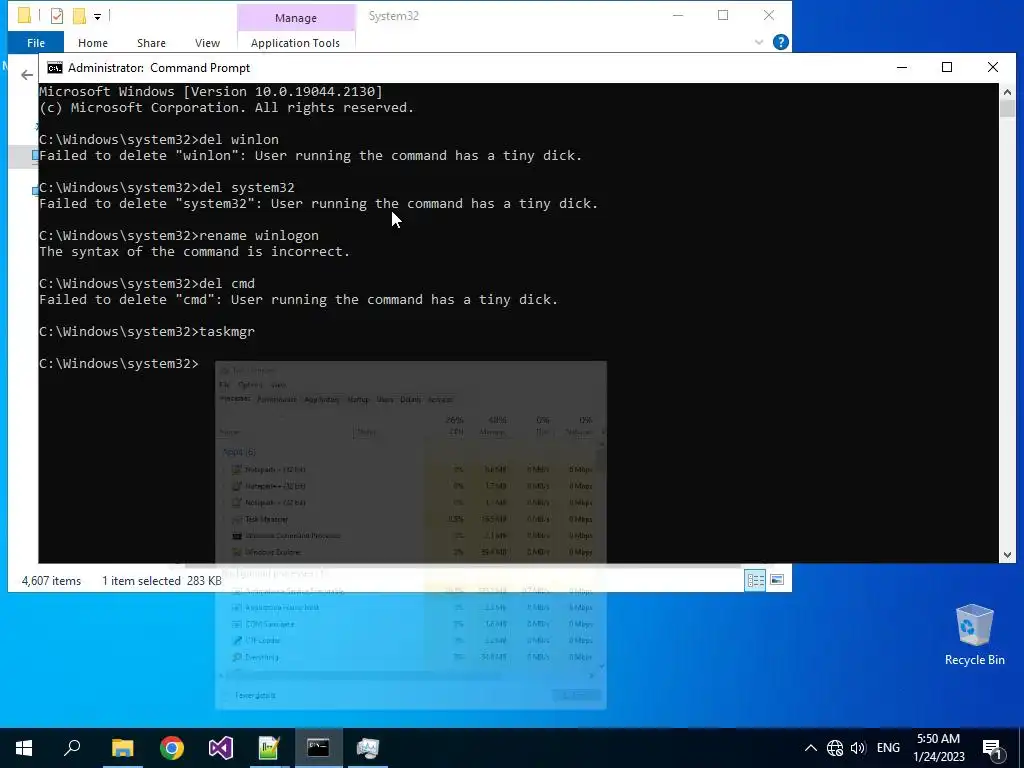The width and height of the screenshot is (1024, 768).
Task: Open the View ribbon tab
Action: [207, 43]
